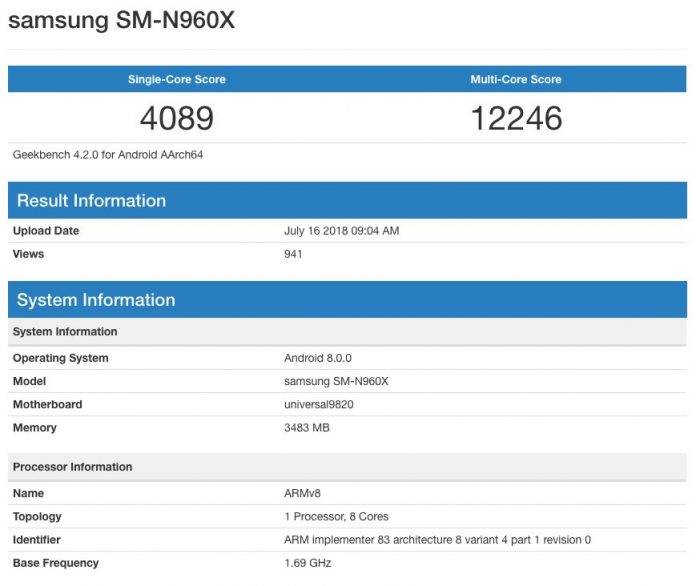Click the value 'Android 8.0.0'

(x=318, y=358)
